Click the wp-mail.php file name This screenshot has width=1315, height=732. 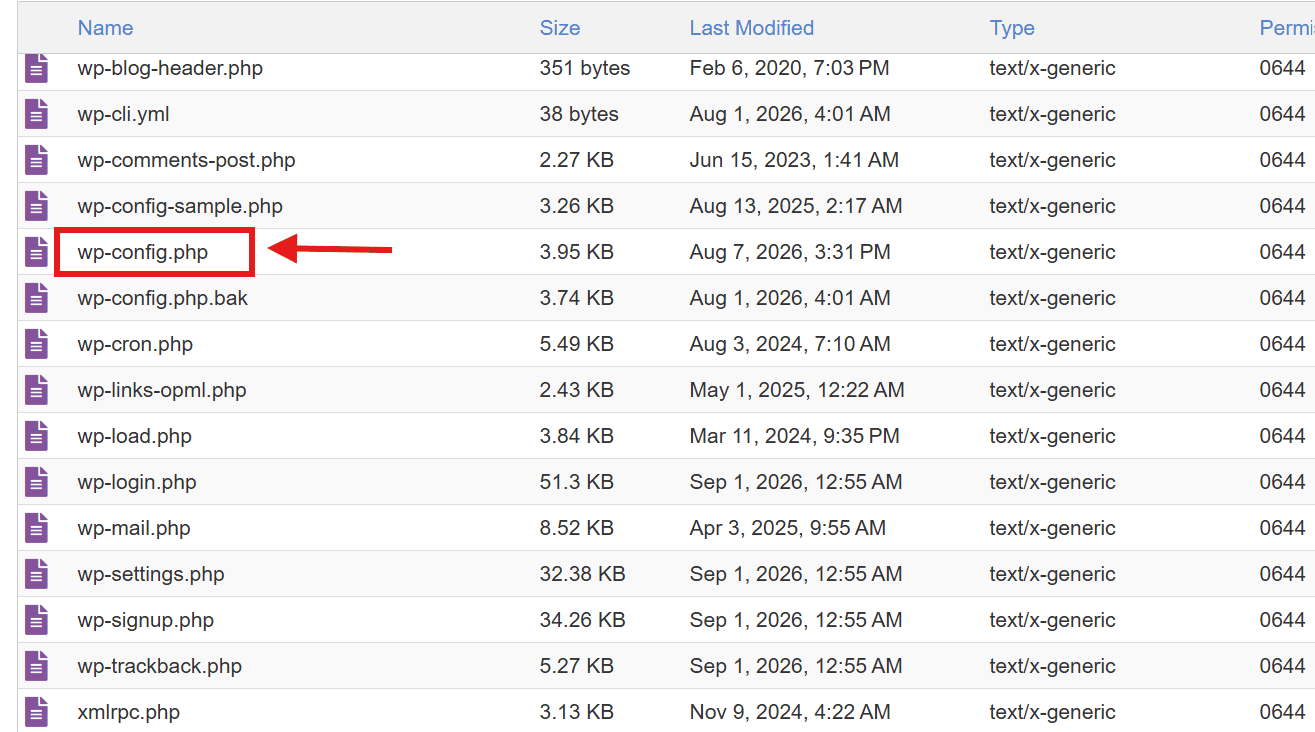coord(134,528)
